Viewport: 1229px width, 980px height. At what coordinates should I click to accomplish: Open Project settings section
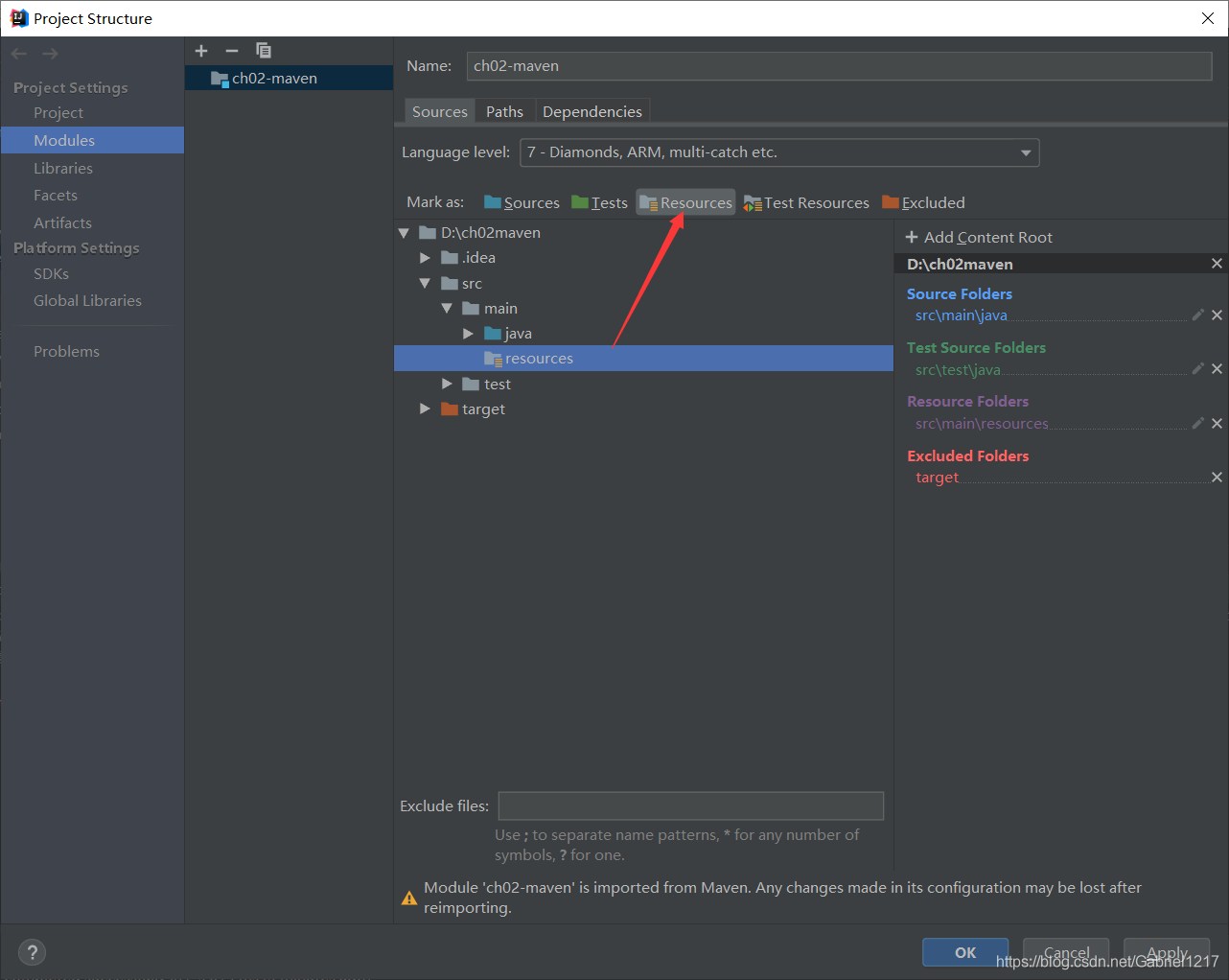(58, 113)
